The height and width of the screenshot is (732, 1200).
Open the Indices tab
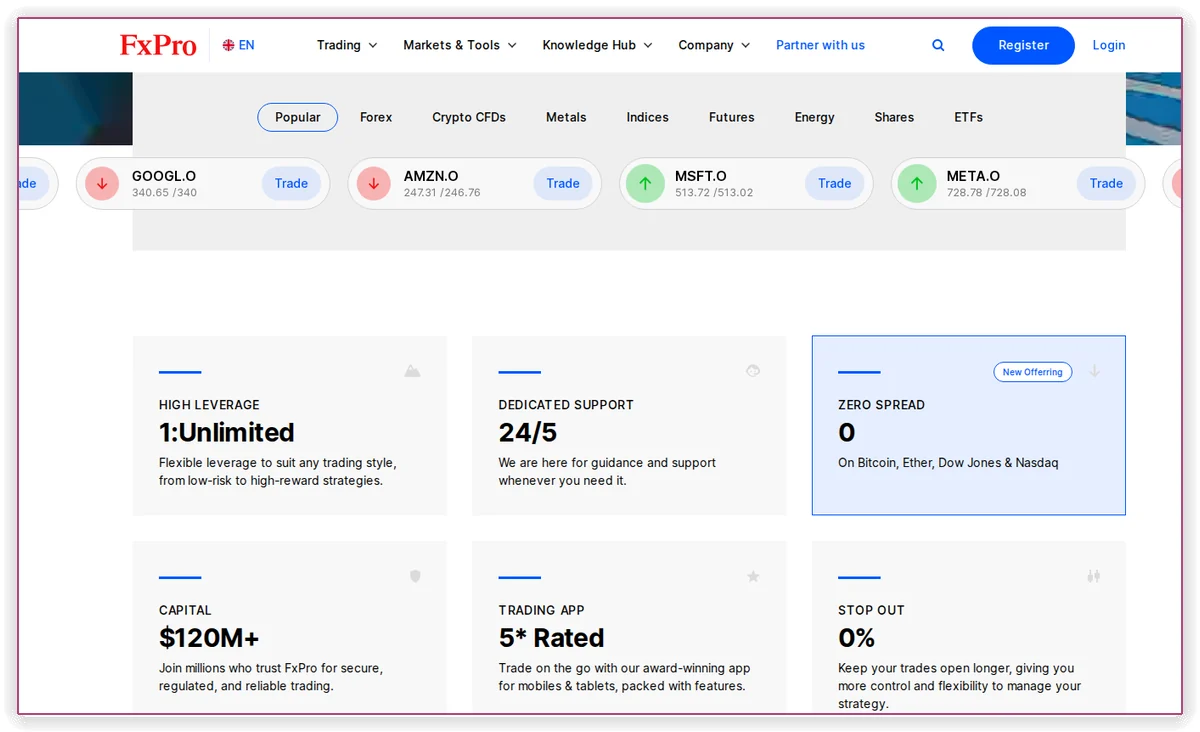(x=648, y=117)
